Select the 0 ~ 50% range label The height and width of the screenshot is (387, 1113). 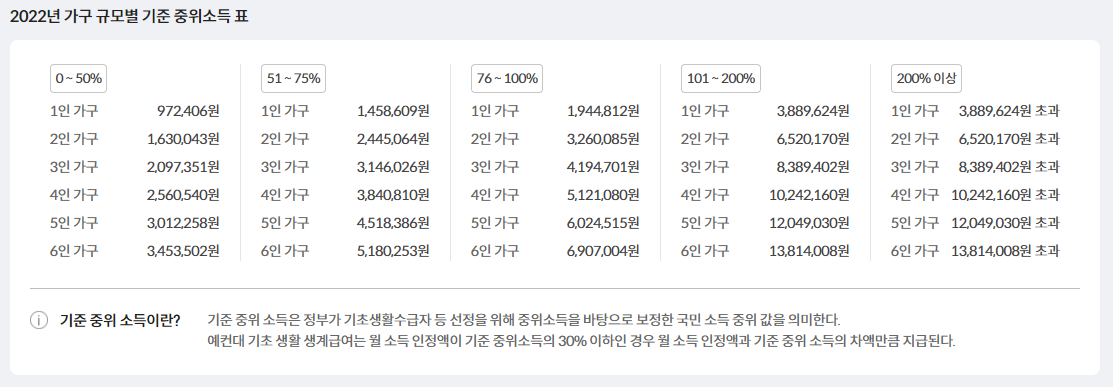click(x=78, y=79)
